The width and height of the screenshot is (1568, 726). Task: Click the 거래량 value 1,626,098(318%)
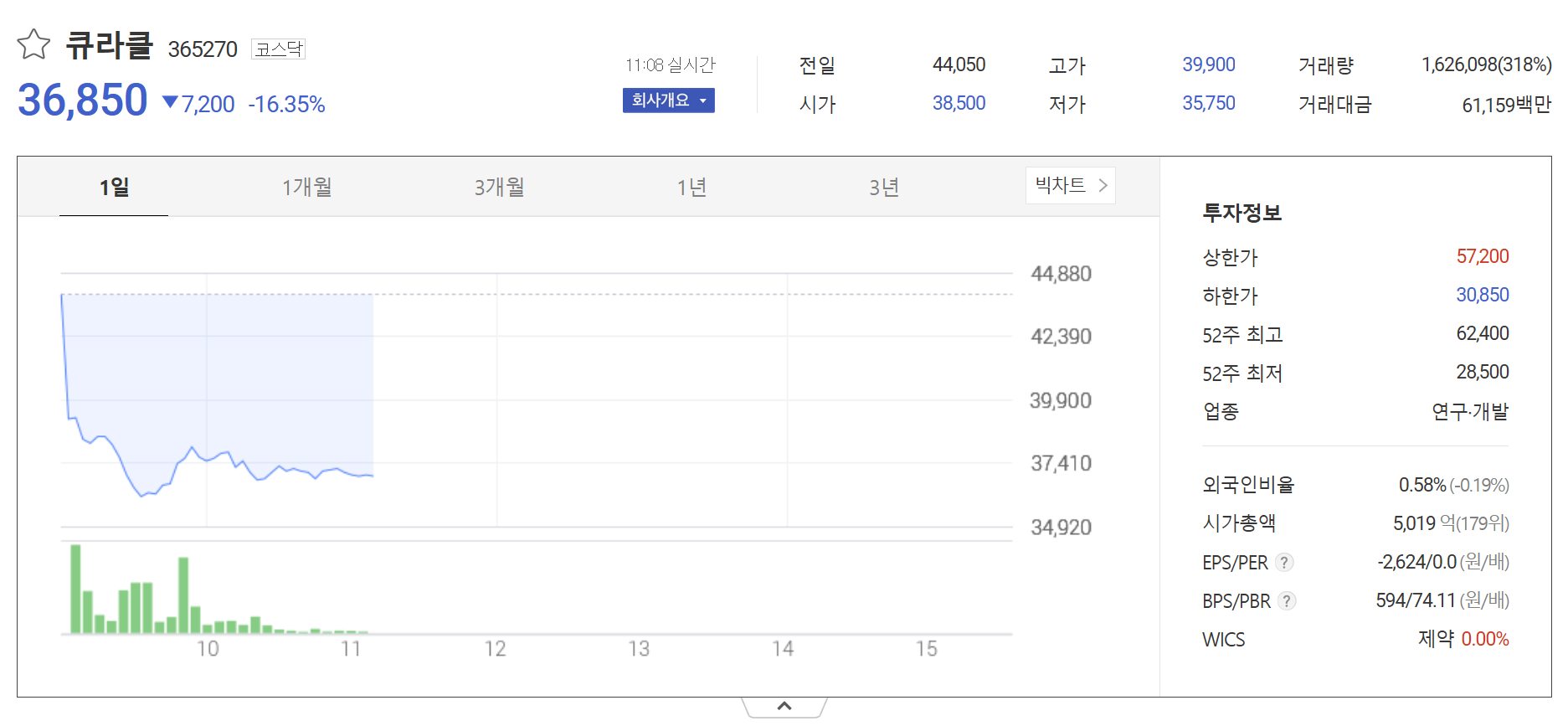1486,64
